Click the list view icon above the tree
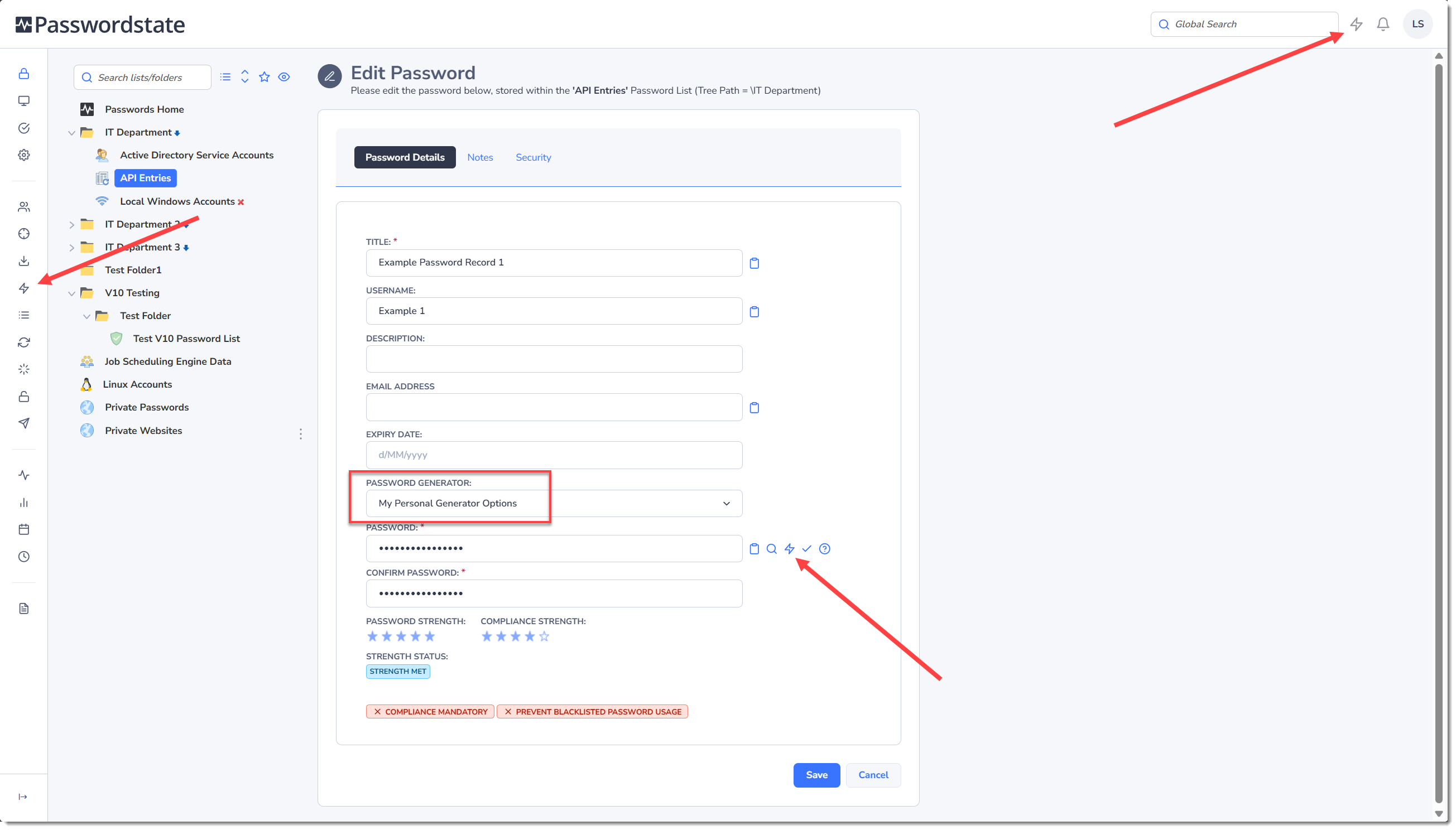Image resolution: width=1456 pixels, height=830 pixels. coord(225,77)
